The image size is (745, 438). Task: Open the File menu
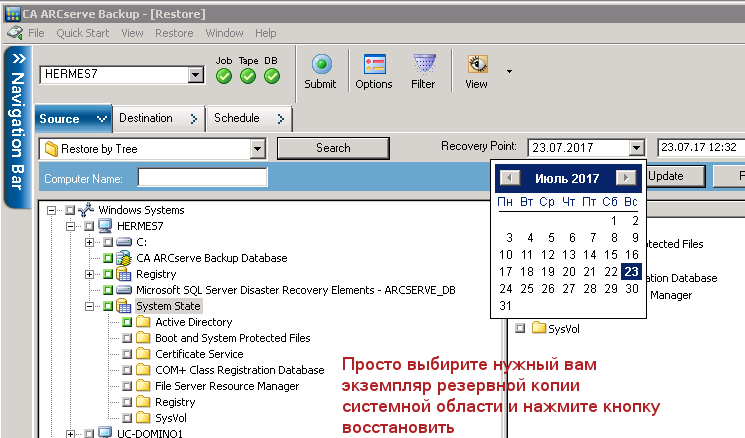36,33
